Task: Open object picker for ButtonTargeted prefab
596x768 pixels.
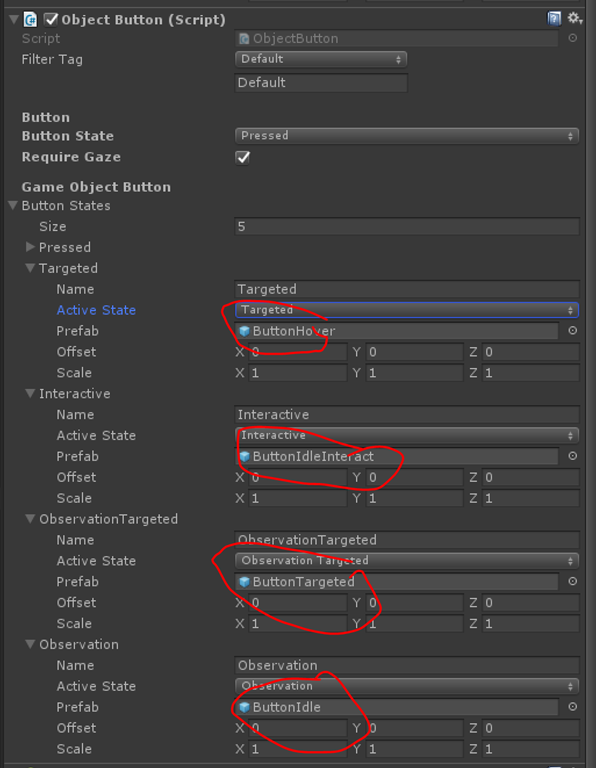Action: coord(572,581)
